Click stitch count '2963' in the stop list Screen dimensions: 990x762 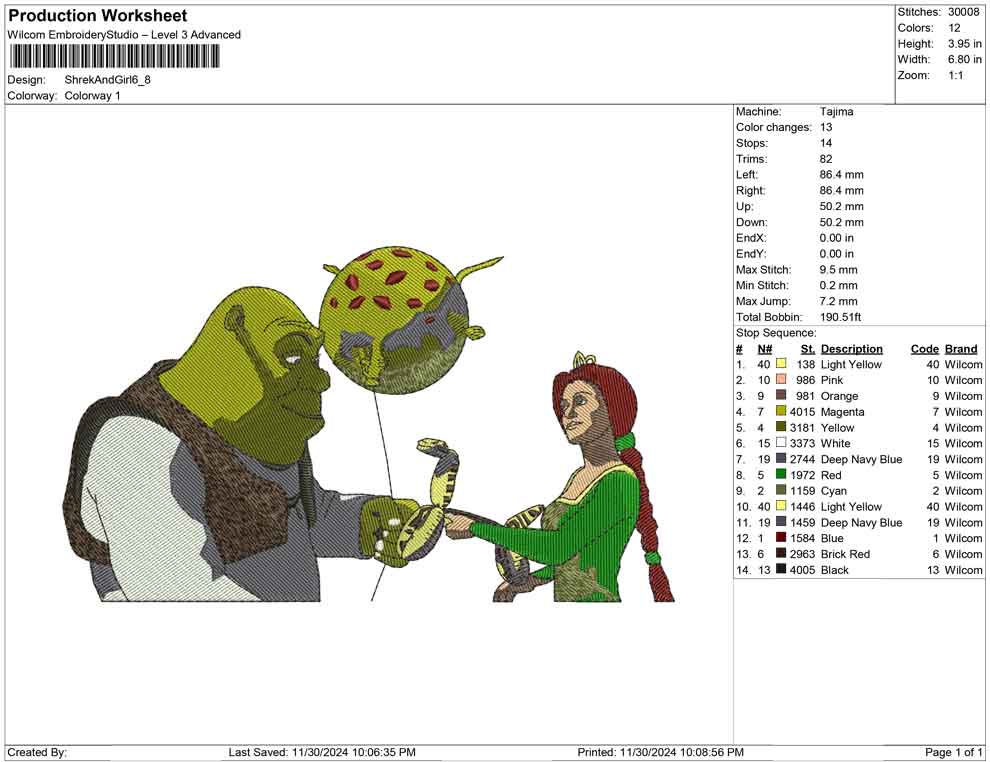(x=802, y=554)
